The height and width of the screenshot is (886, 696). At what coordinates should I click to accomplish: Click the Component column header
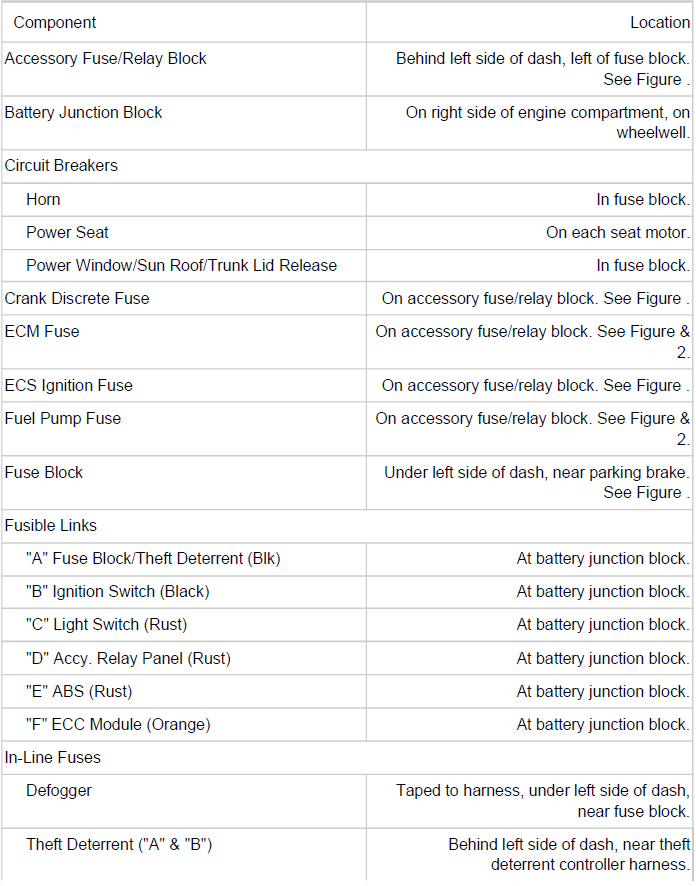pos(55,22)
